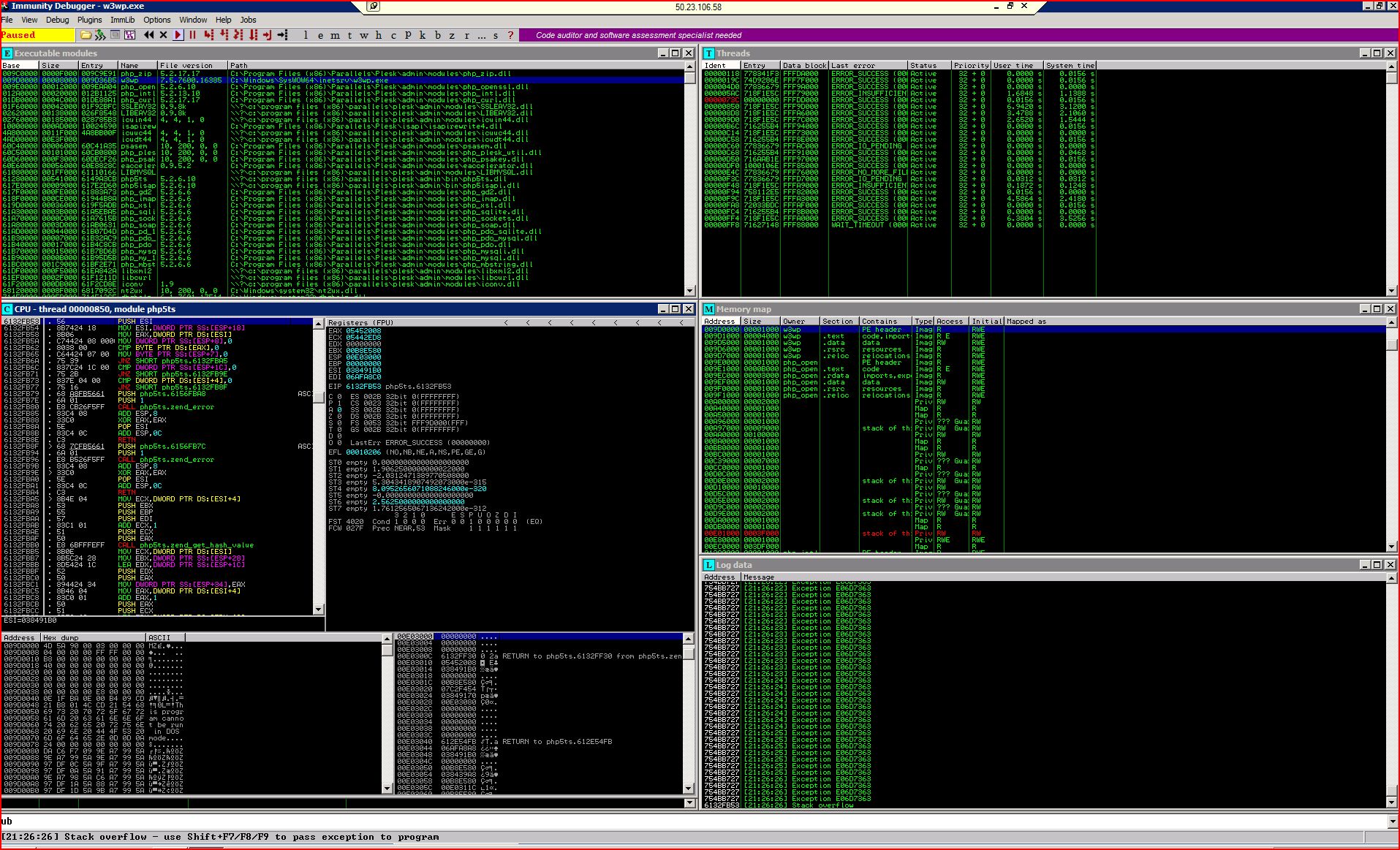Viewport: 1400px width, 850px height.
Task: Click the Trace into toolbar icon
Action: [238, 34]
